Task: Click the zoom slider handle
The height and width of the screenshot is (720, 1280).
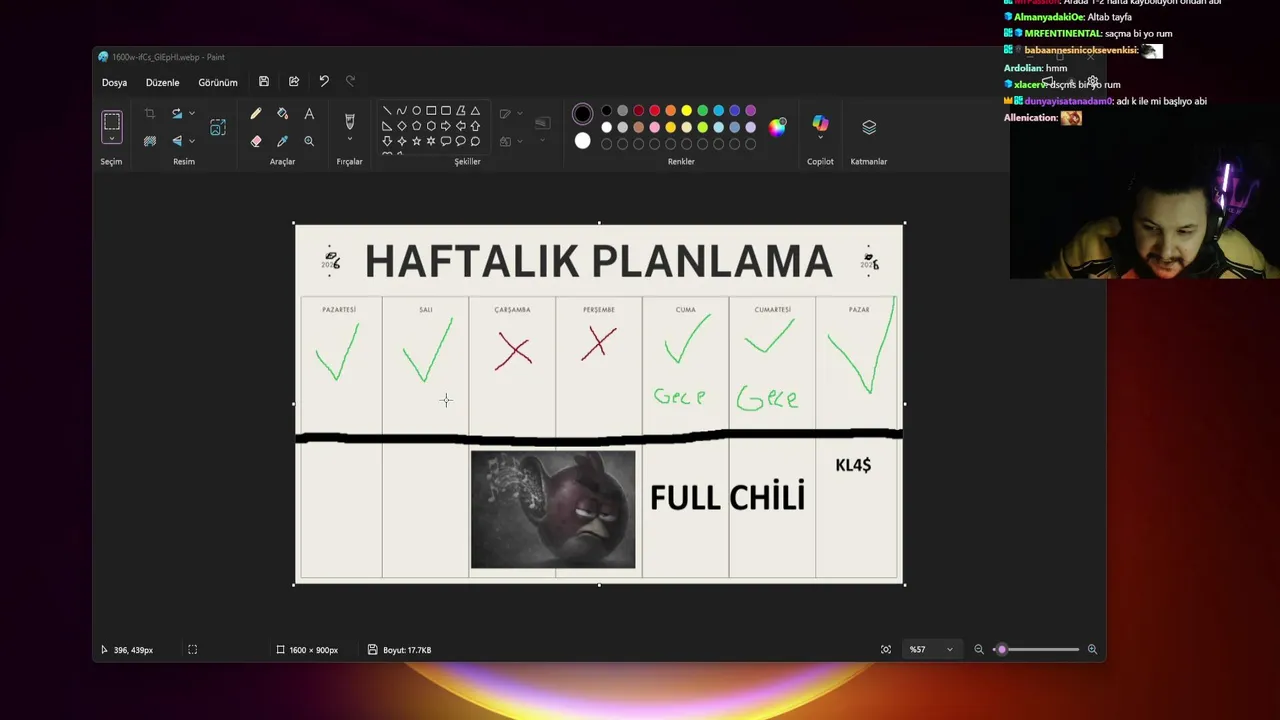Action: (x=1002, y=650)
